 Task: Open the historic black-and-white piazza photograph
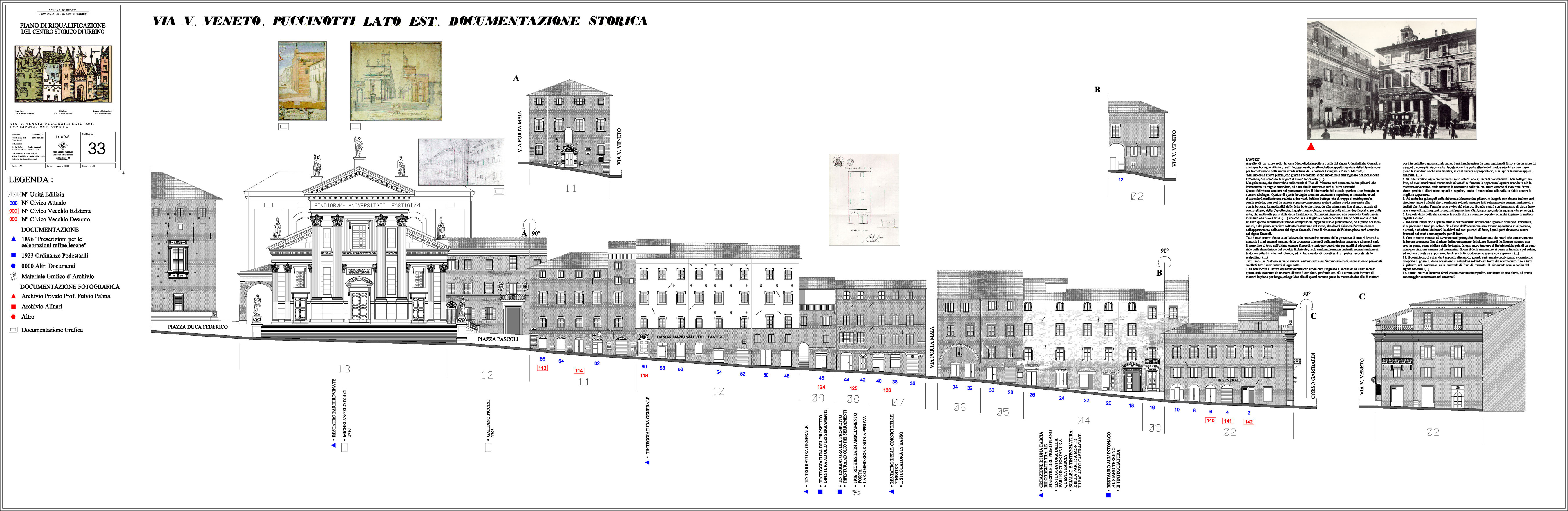tap(1392, 79)
